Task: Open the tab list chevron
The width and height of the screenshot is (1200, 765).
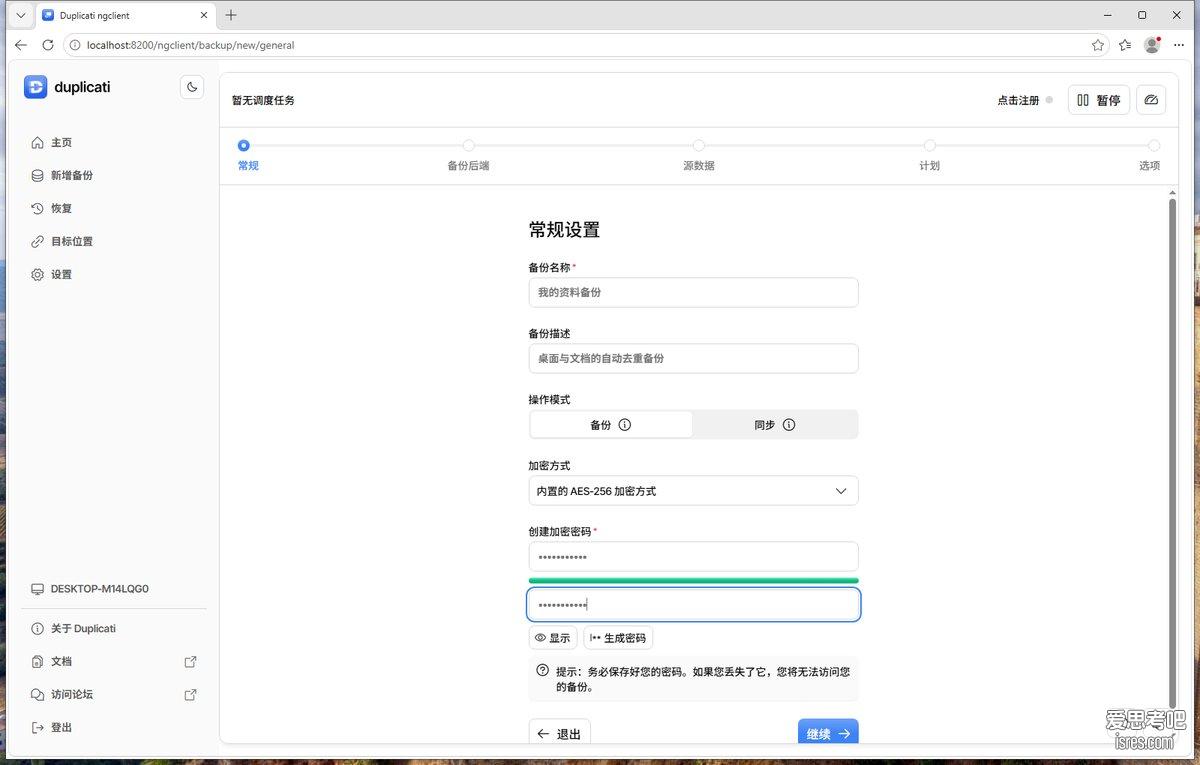Action: tap(20, 15)
